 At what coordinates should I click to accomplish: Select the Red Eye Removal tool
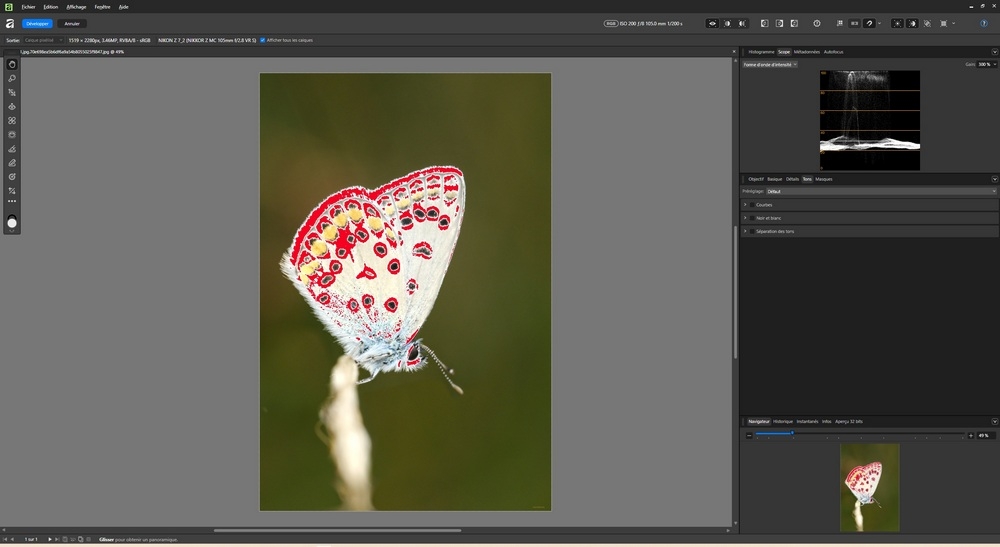click(11, 106)
